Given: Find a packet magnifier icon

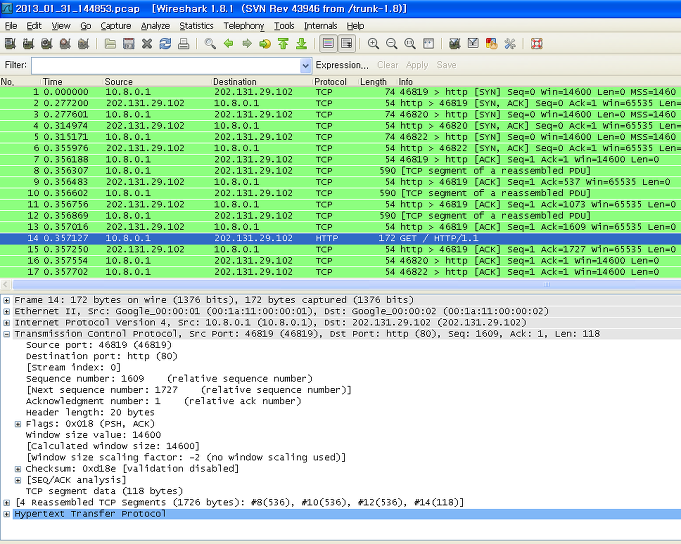Looking at the screenshot, I should [x=210, y=43].
